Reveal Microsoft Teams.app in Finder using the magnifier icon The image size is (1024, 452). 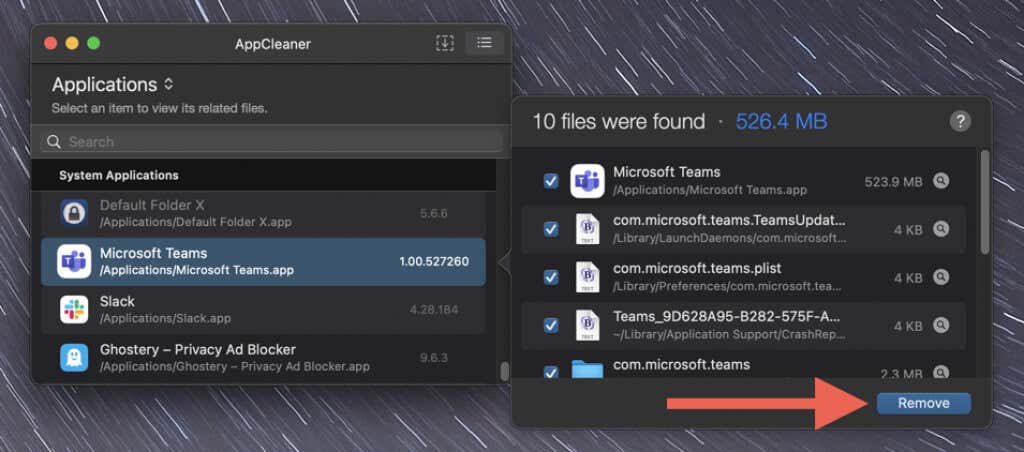(940, 181)
